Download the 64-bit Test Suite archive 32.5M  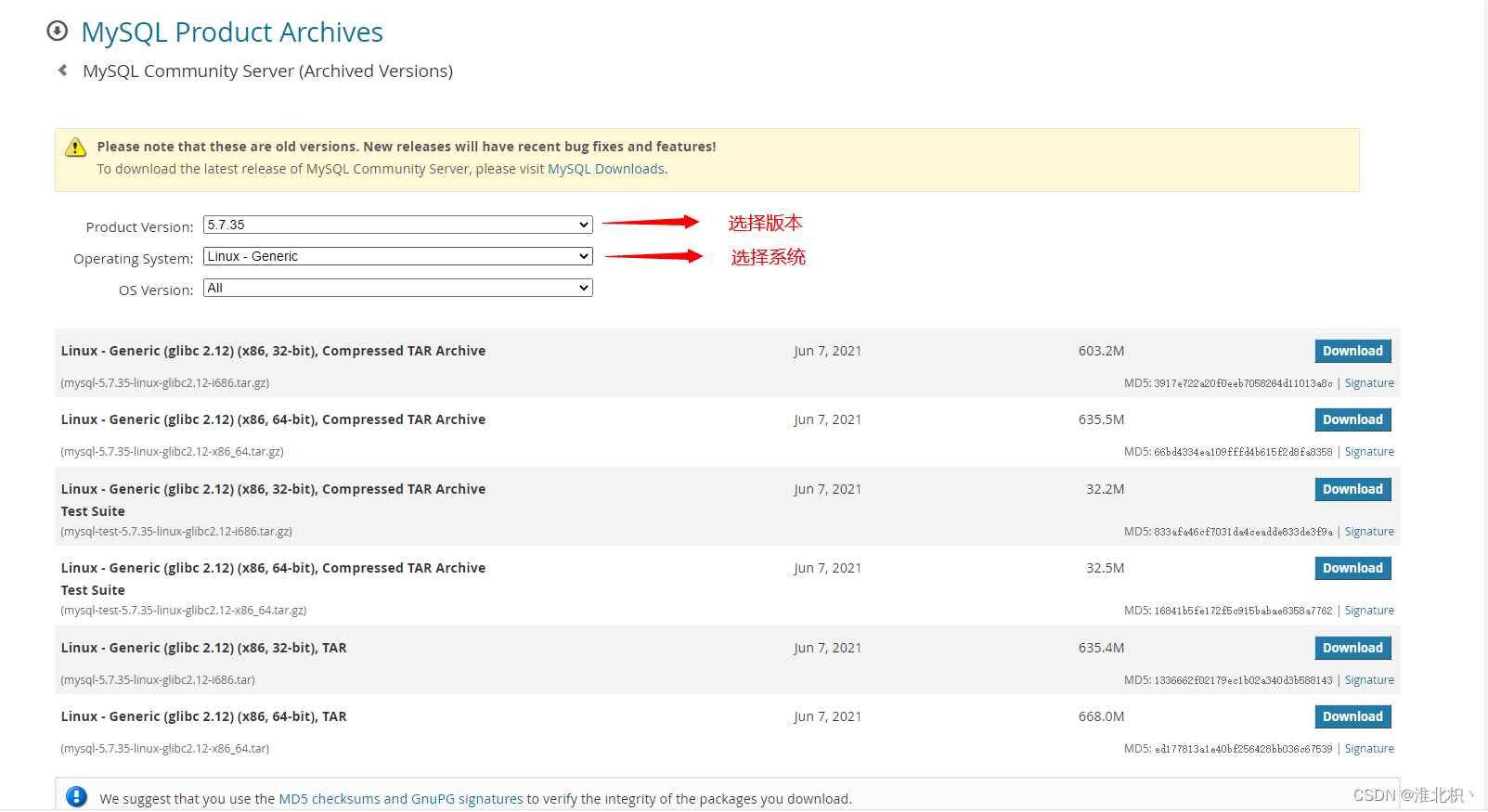point(1352,568)
